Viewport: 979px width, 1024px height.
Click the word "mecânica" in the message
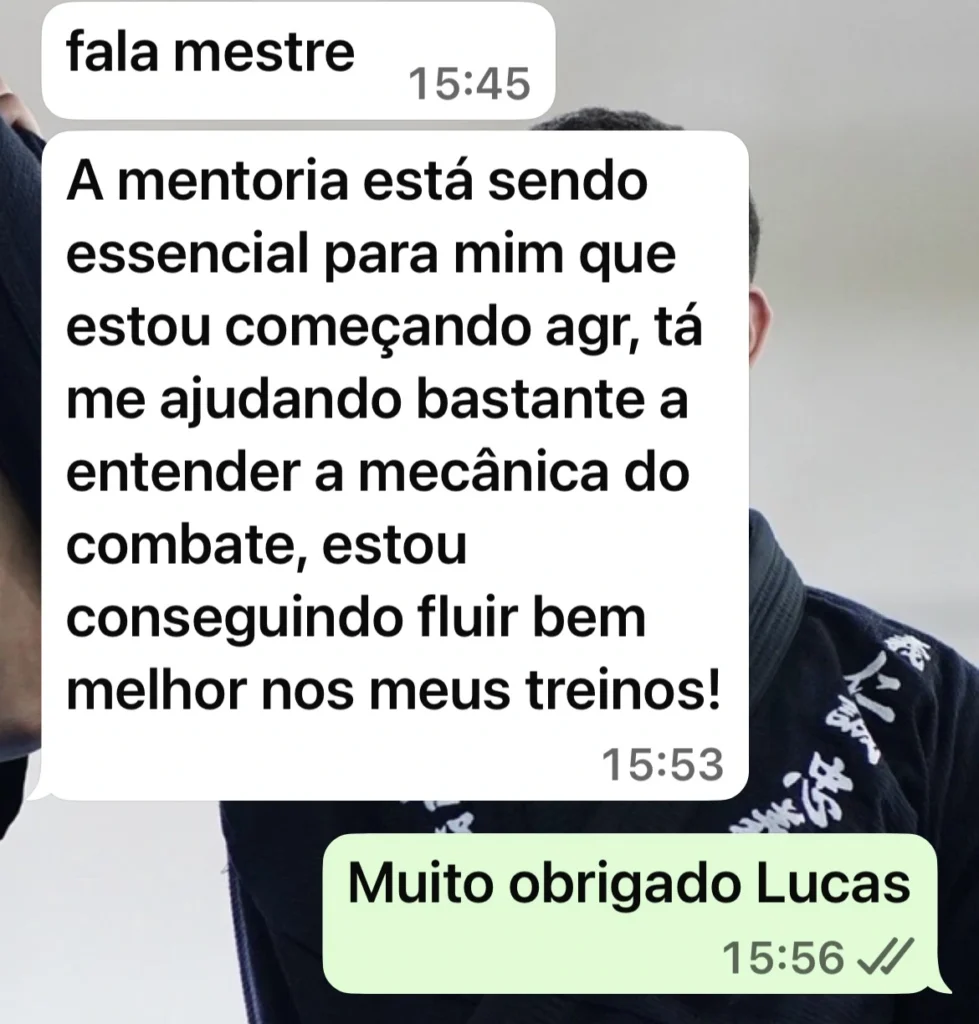[483, 472]
